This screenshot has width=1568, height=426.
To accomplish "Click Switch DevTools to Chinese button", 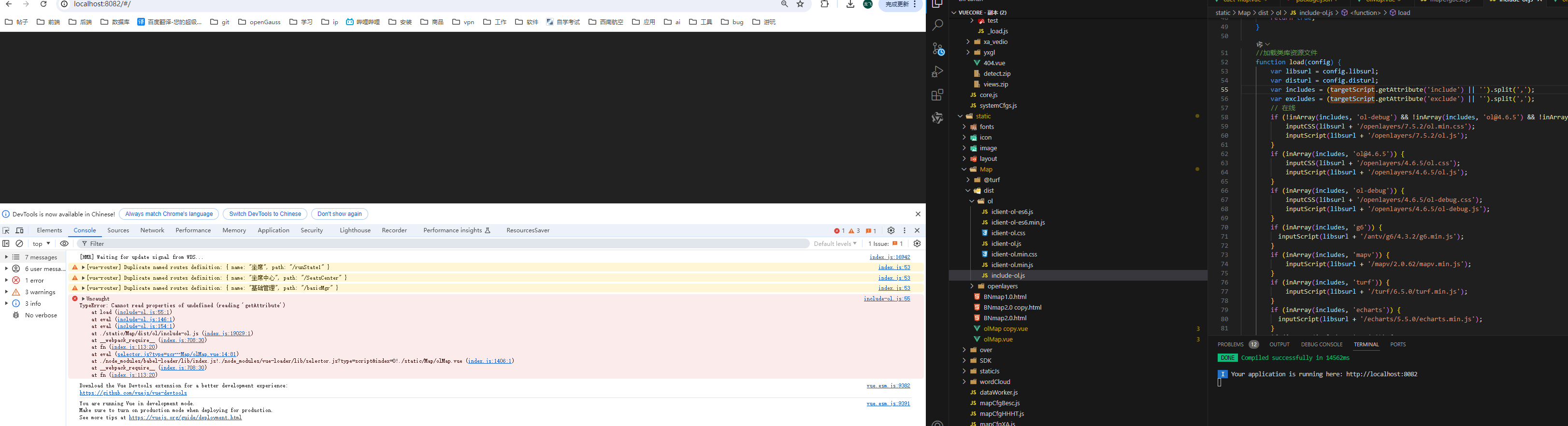I will click(x=265, y=214).
